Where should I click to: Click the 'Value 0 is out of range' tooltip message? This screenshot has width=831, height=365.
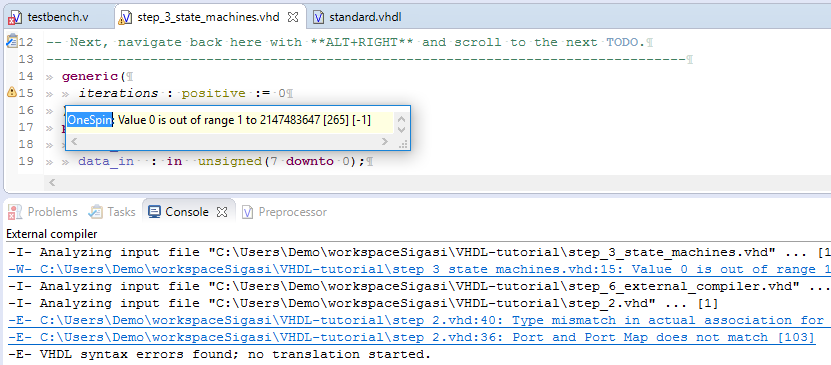244,120
